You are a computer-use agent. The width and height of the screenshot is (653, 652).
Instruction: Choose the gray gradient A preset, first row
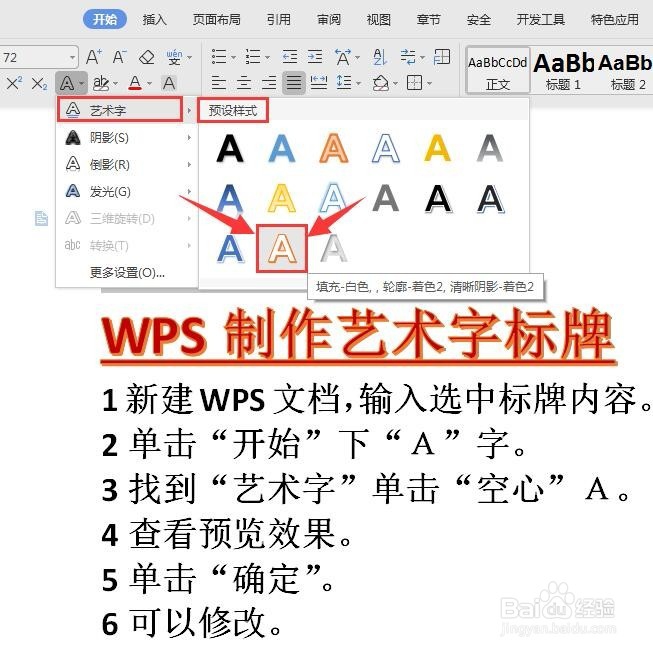(x=490, y=148)
